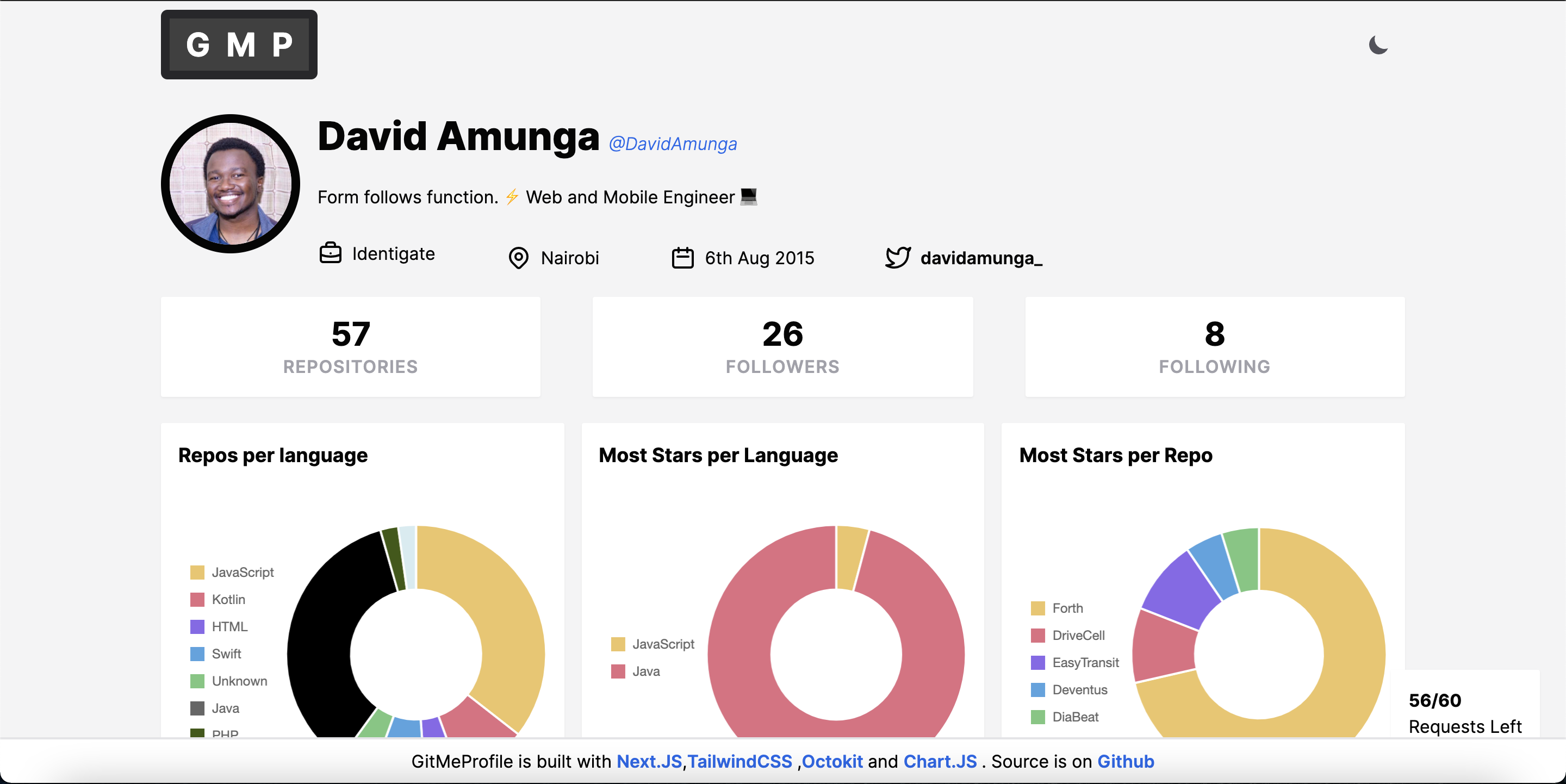Click the briefcase company icon

(x=330, y=253)
